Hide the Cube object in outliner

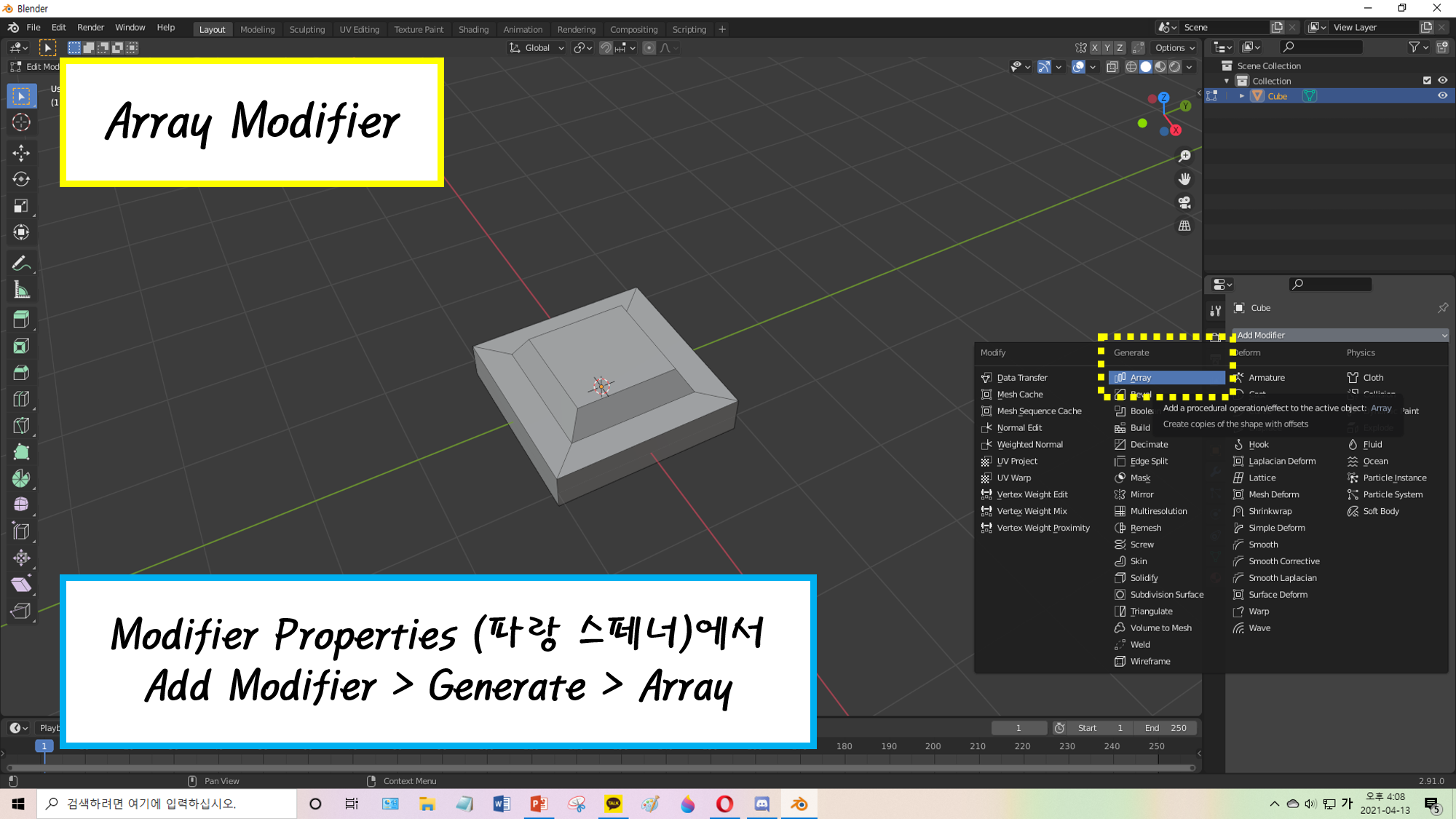click(x=1442, y=96)
